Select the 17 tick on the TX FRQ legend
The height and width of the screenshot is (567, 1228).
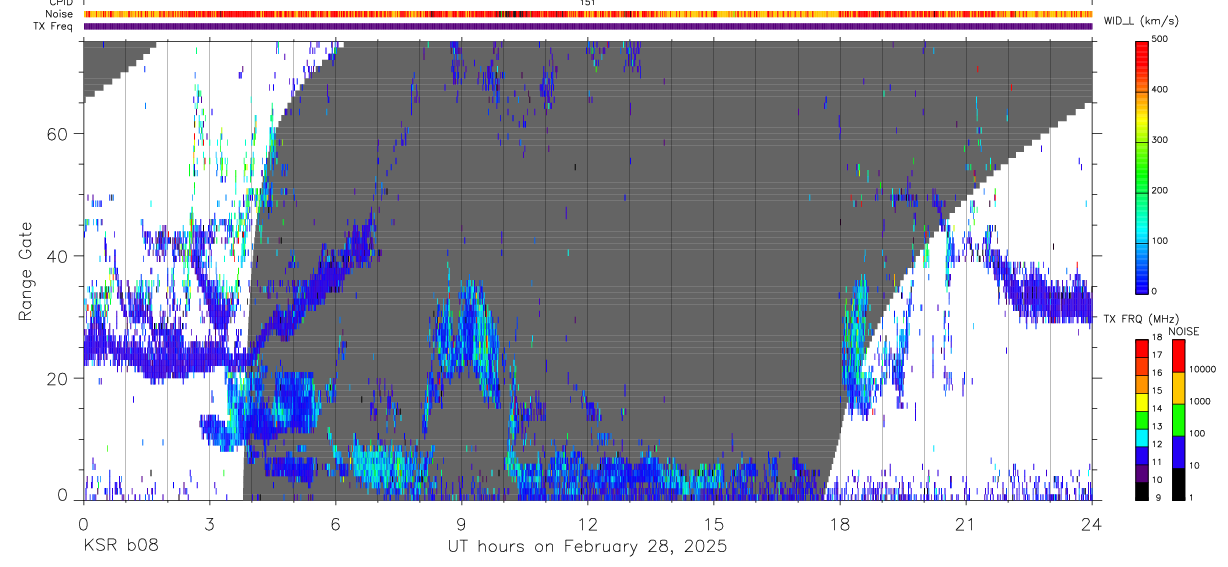1158,355
